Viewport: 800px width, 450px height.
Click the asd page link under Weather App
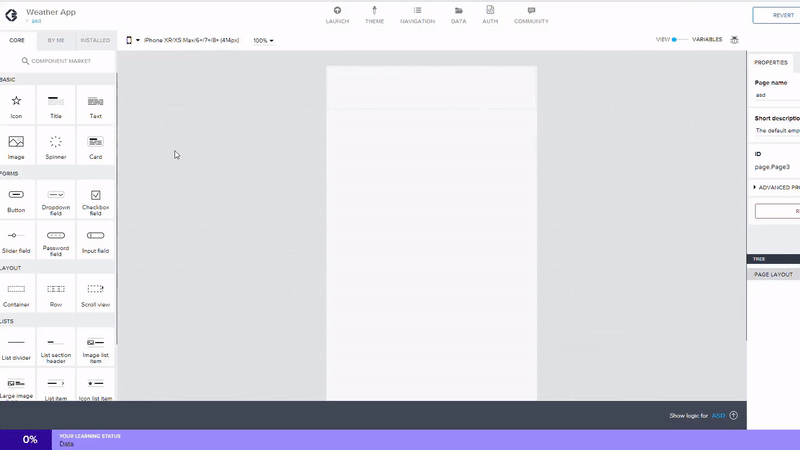pyautogui.click(x=36, y=21)
